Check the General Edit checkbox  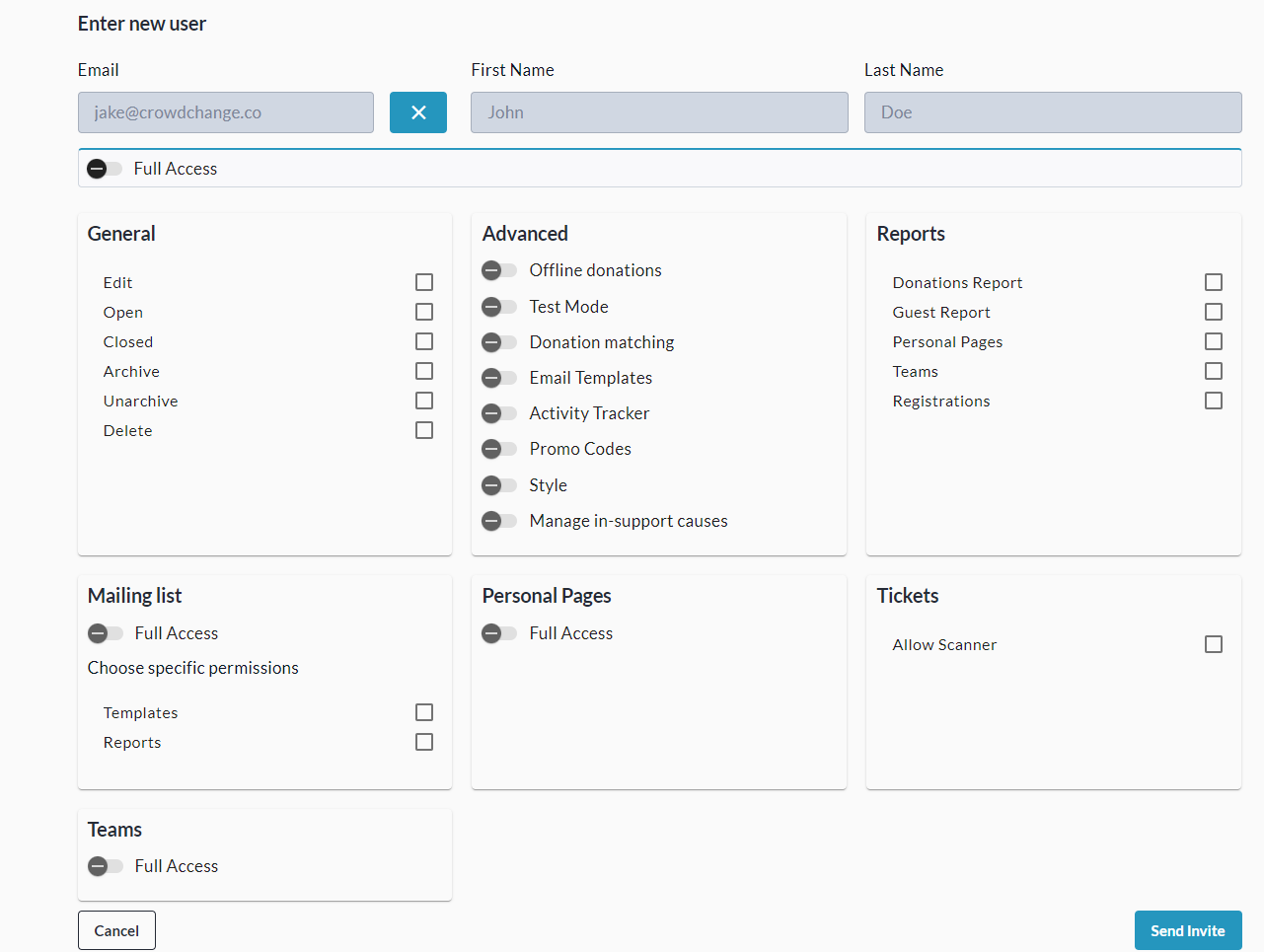[424, 282]
